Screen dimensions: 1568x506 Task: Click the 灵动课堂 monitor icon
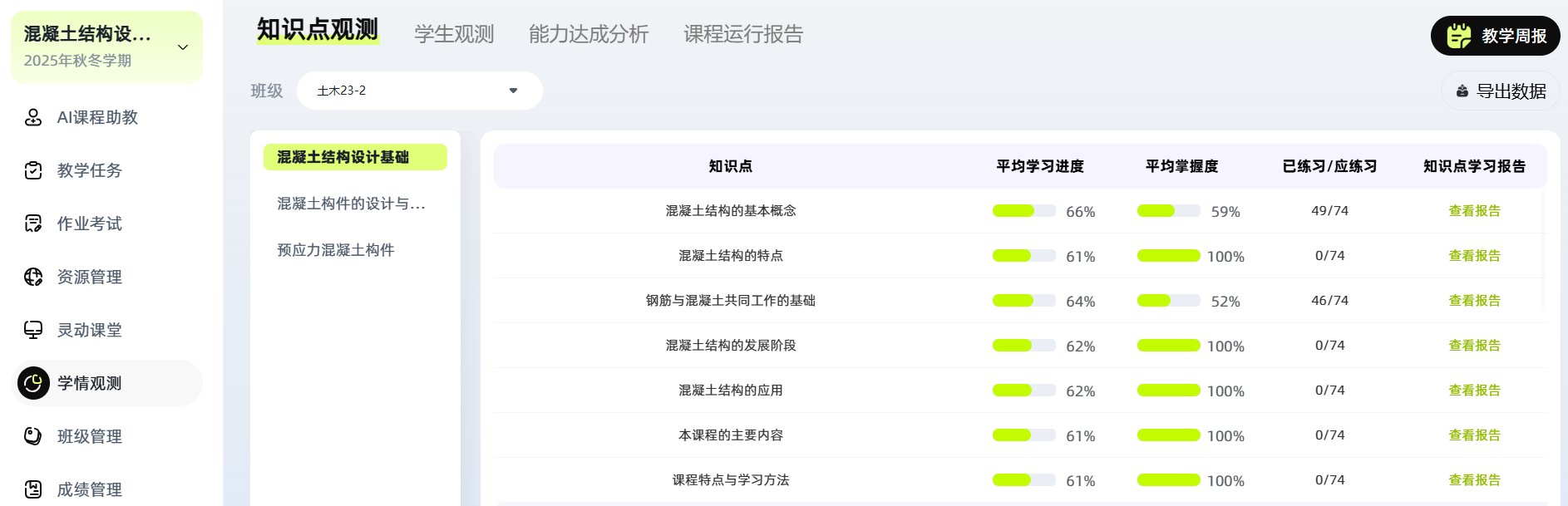point(33,330)
